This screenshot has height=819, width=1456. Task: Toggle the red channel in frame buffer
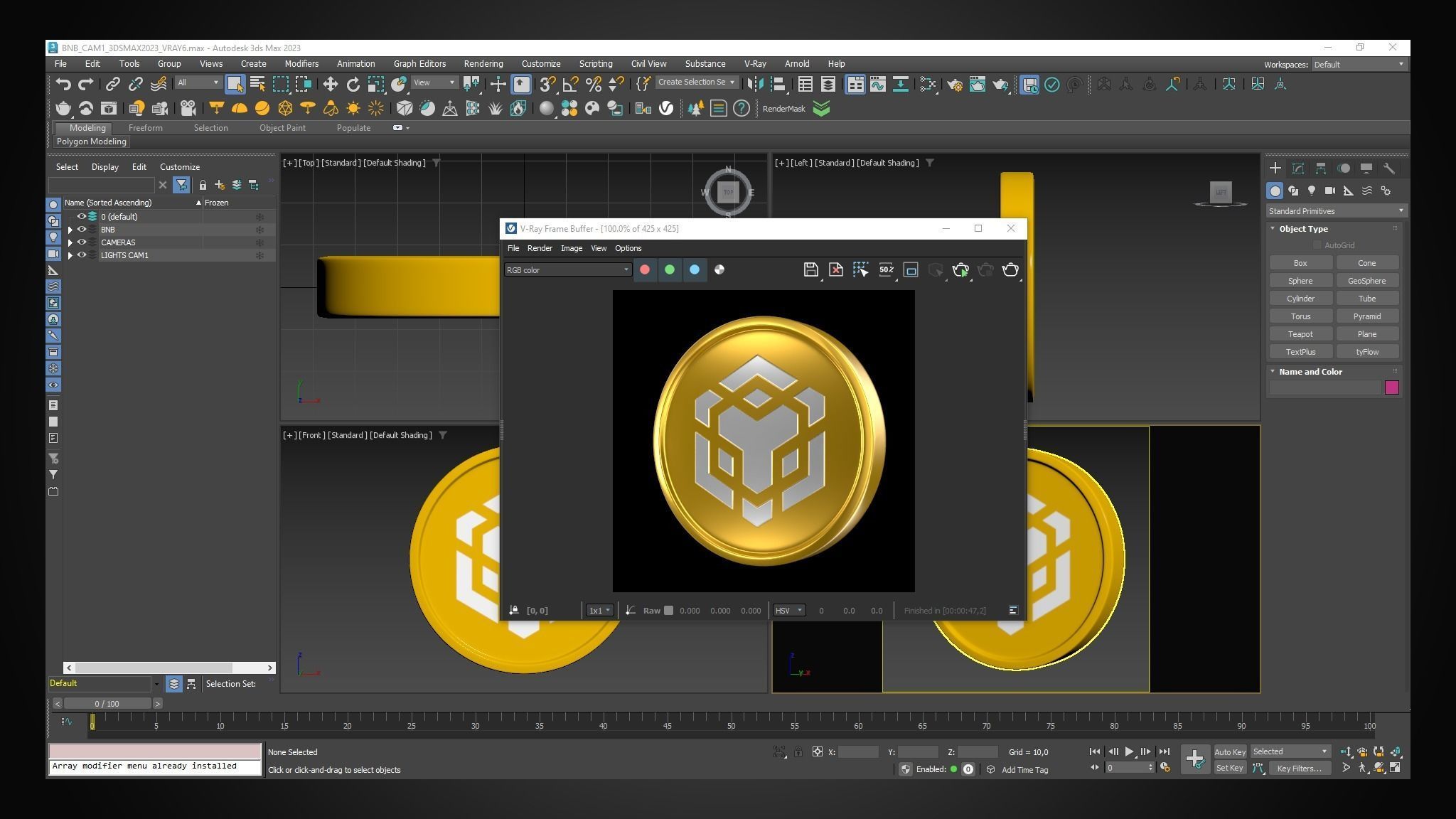[645, 269]
